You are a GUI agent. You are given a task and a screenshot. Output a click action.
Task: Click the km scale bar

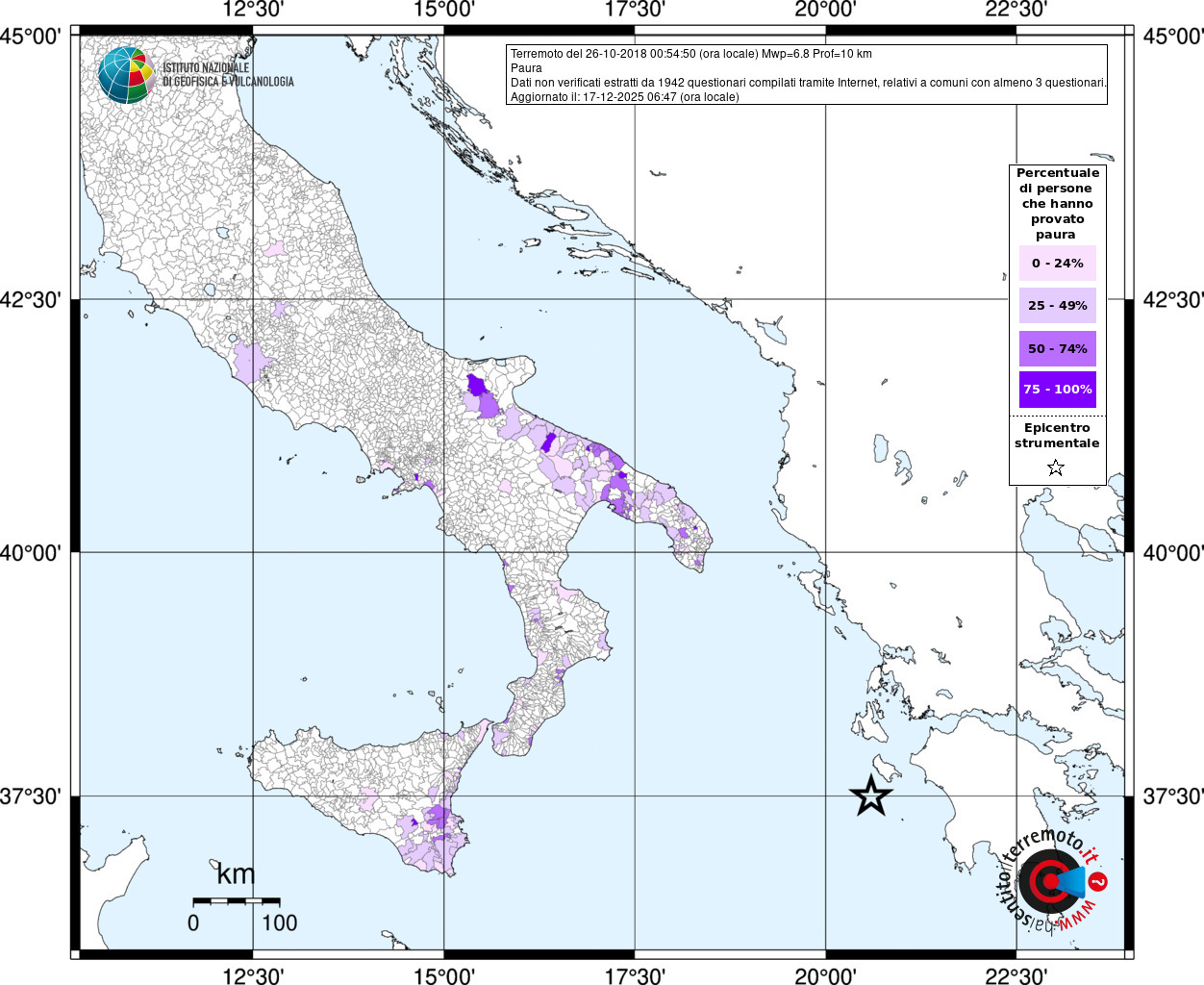point(237,901)
